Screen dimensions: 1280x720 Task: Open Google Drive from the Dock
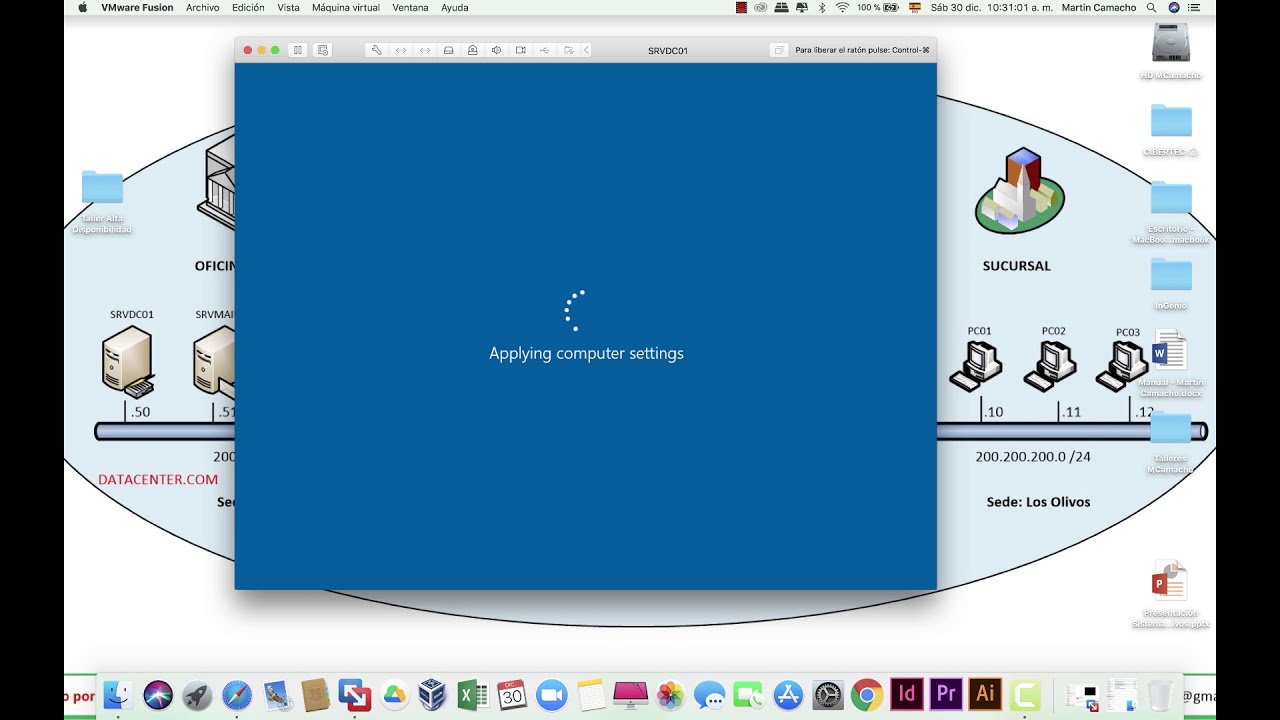(x=394, y=694)
